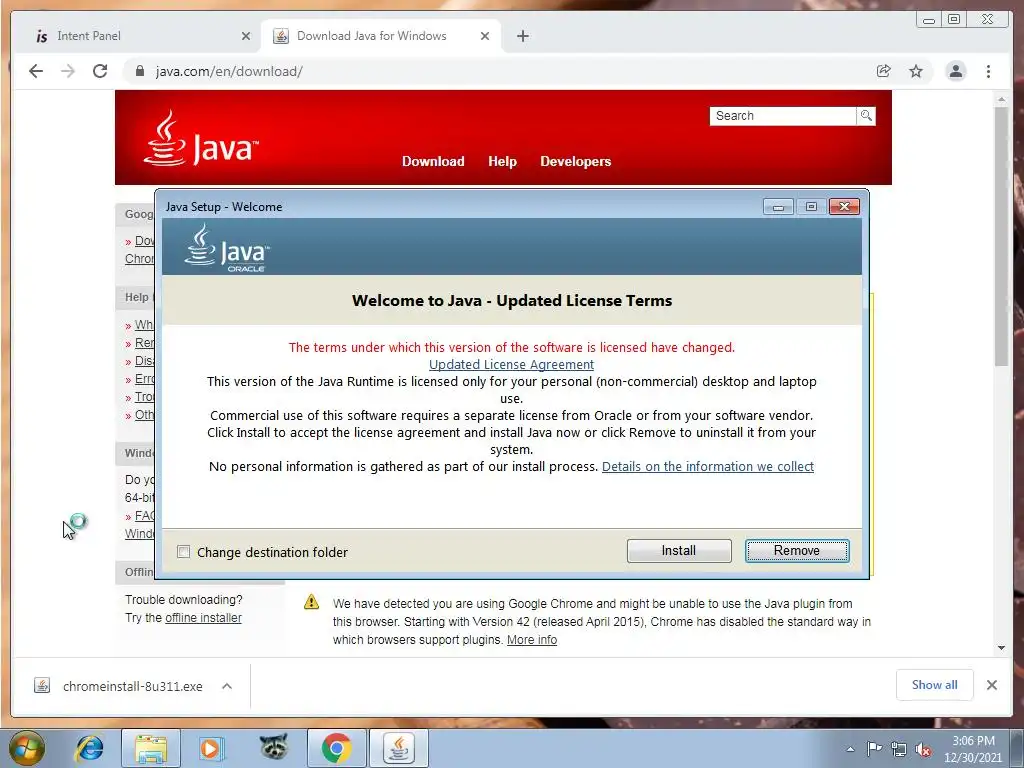Click the yellow warning triangle icon
This screenshot has width=1024, height=768.
312,602
